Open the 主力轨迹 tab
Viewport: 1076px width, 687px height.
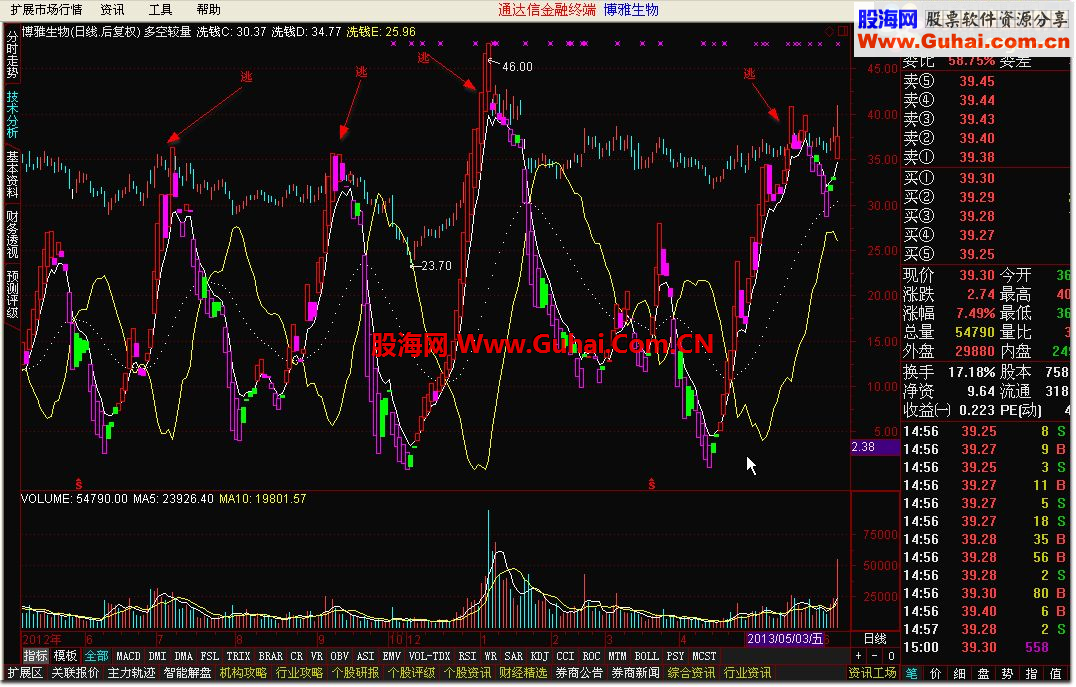(x=132, y=673)
